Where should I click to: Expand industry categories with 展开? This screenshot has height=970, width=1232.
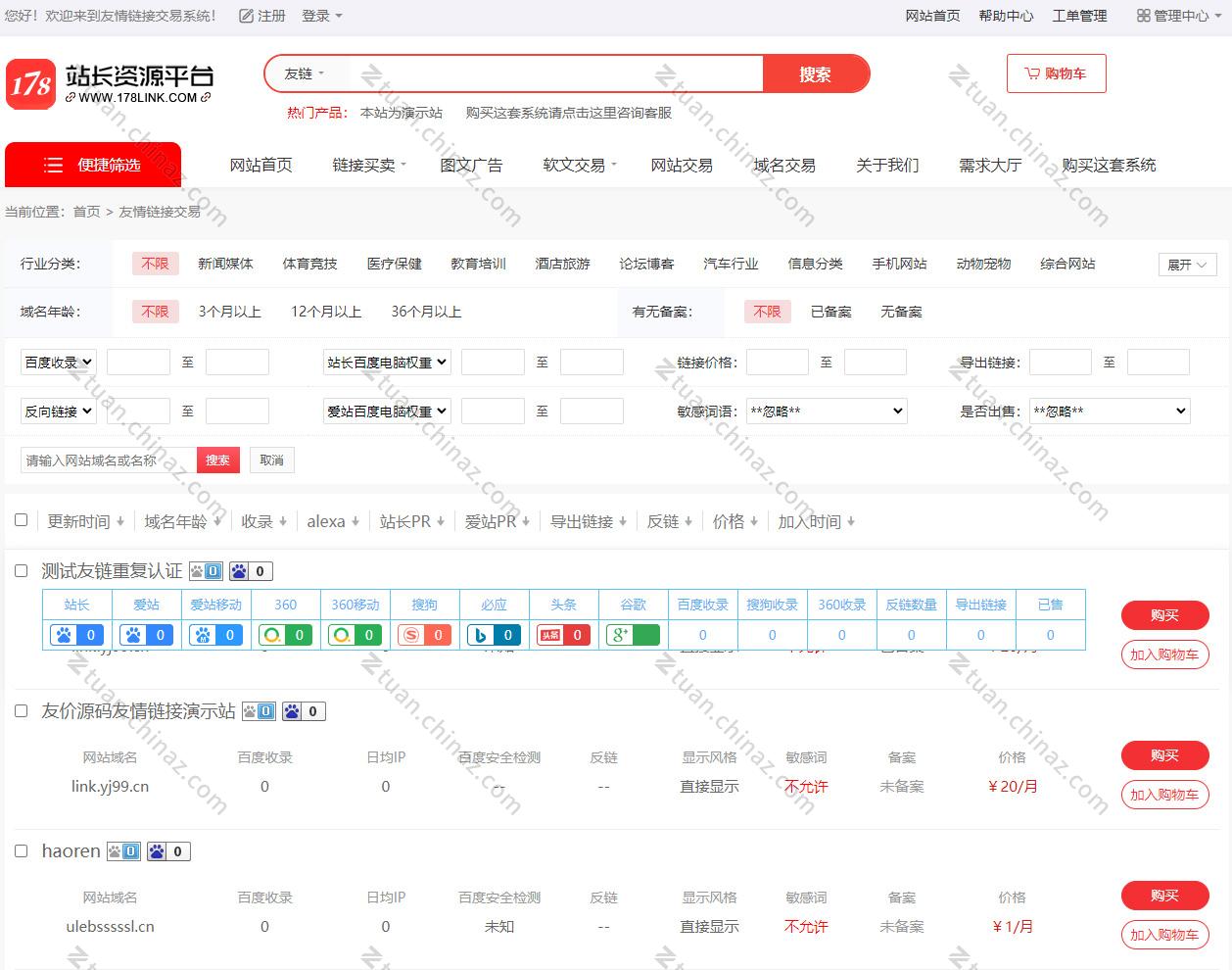coord(1188,265)
